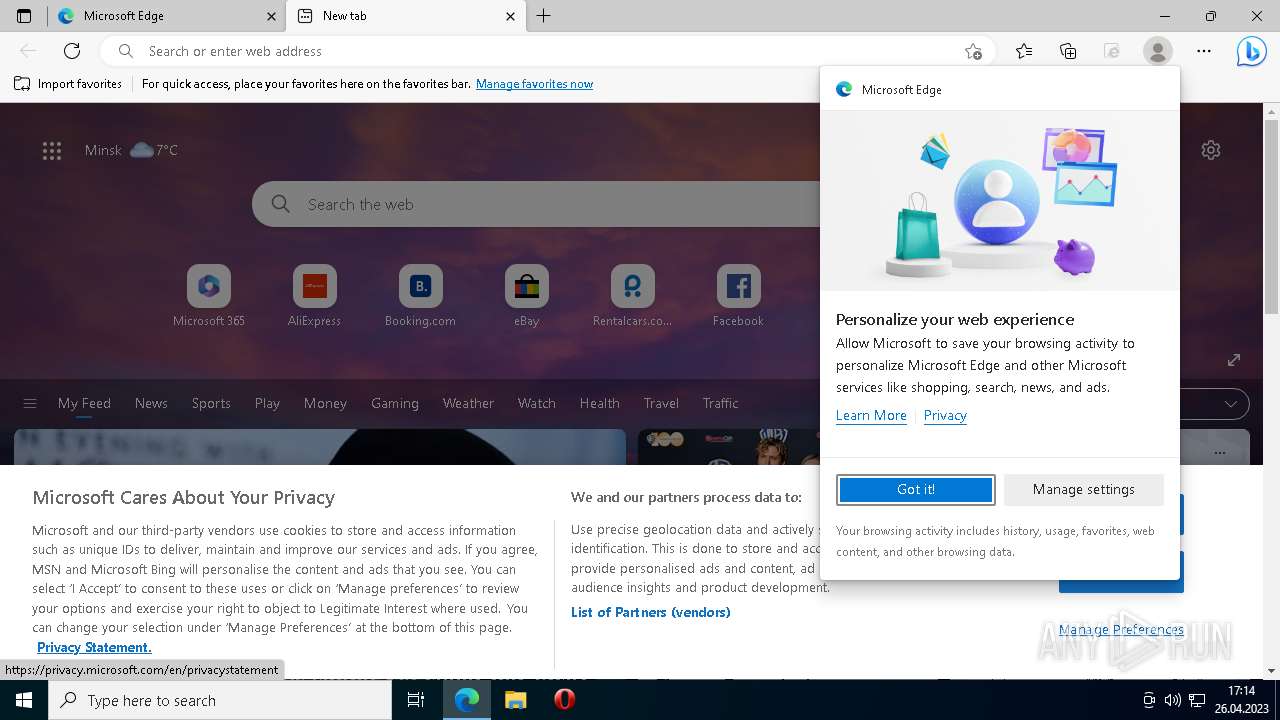Open File Explorer from taskbar
This screenshot has height=720, width=1280.
(515, 700)
